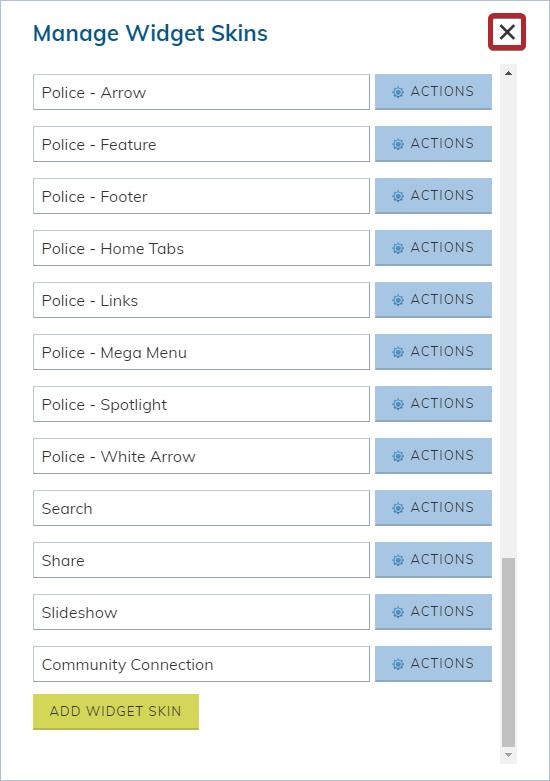Click gear icon beside Slideshow skin
This screenshot has width=550, height=781.
click(398, 612)
